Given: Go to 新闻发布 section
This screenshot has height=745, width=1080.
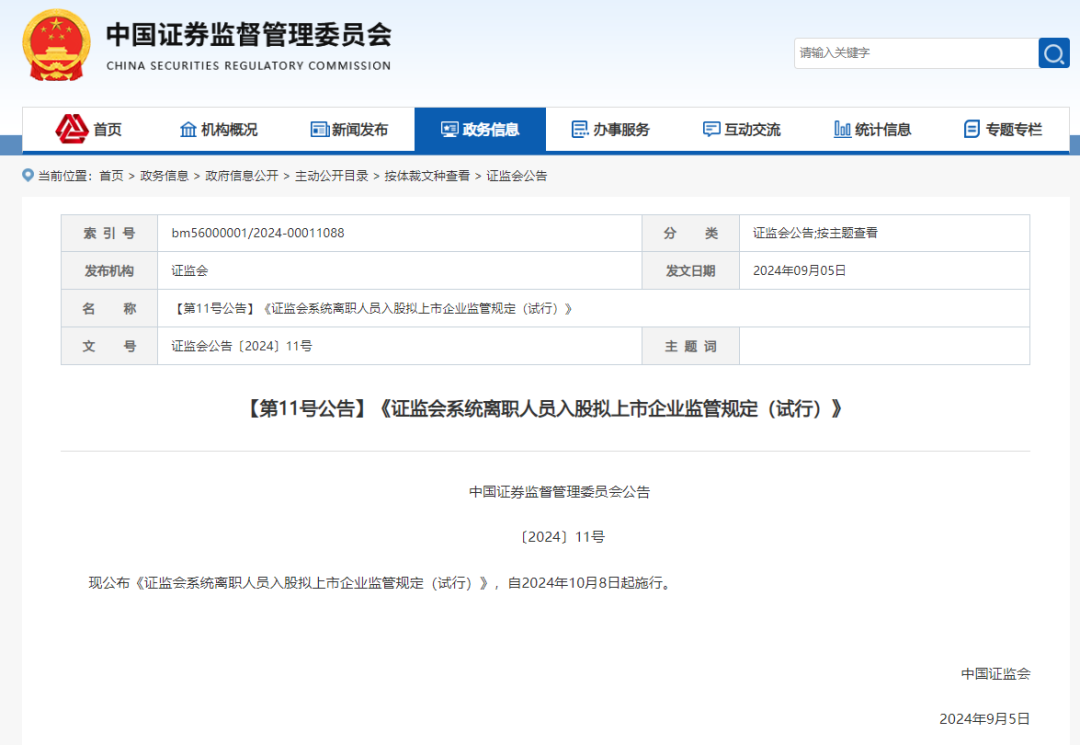Looking at the screenshot, I should click(x=349, y=129).
